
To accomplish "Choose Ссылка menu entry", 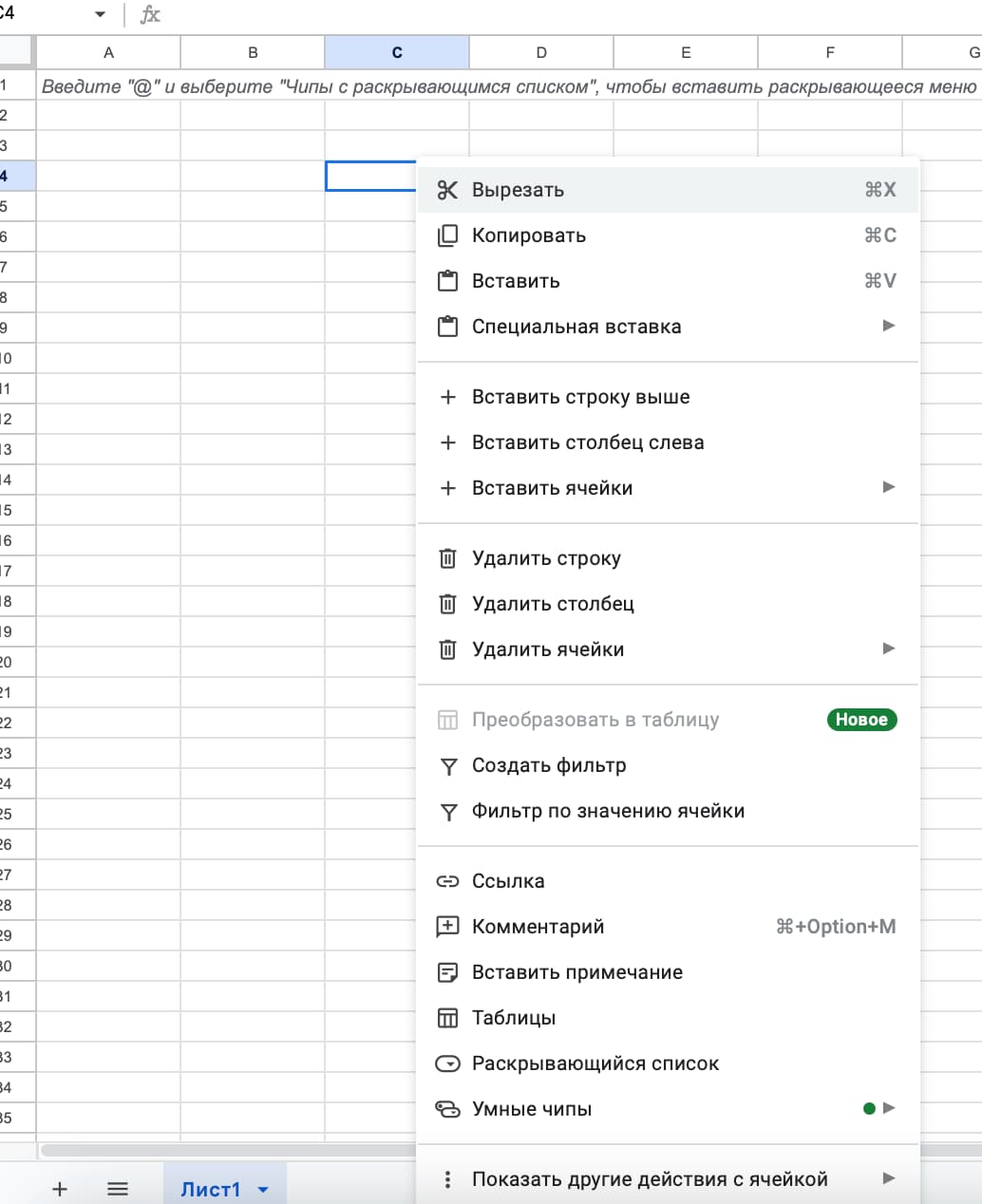I will (x=669, y=881).
